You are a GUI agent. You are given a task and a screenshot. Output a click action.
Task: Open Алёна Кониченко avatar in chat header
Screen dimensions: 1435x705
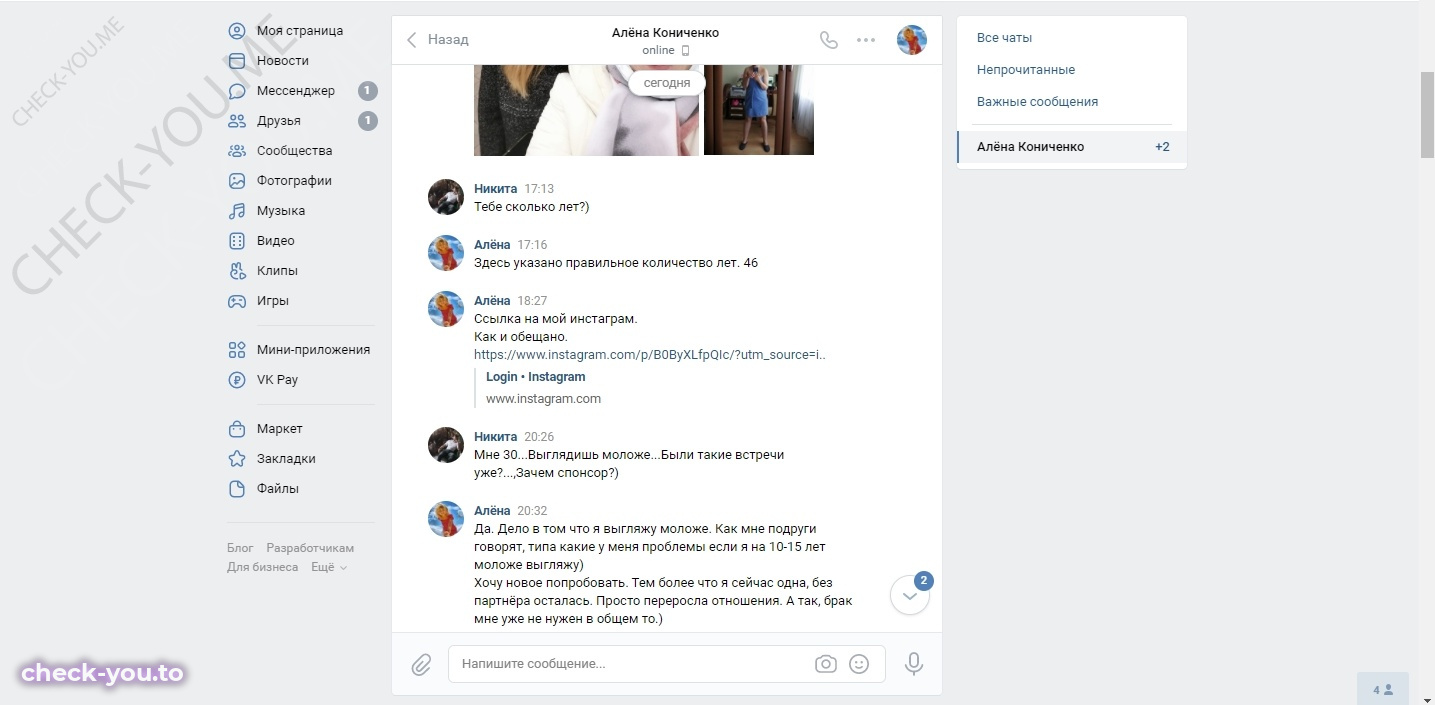[912, 40]
